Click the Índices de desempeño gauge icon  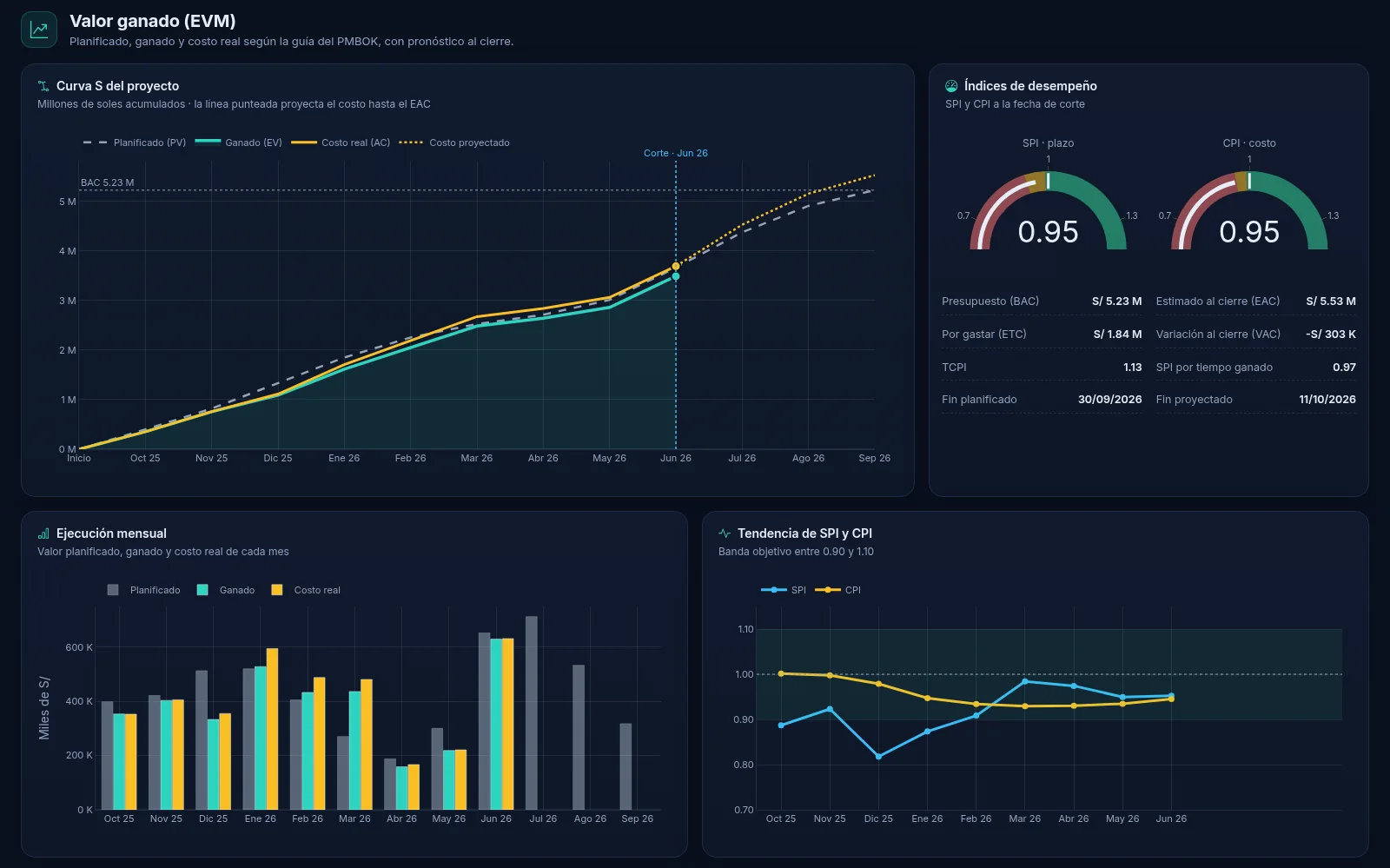[x=951, y=86]
